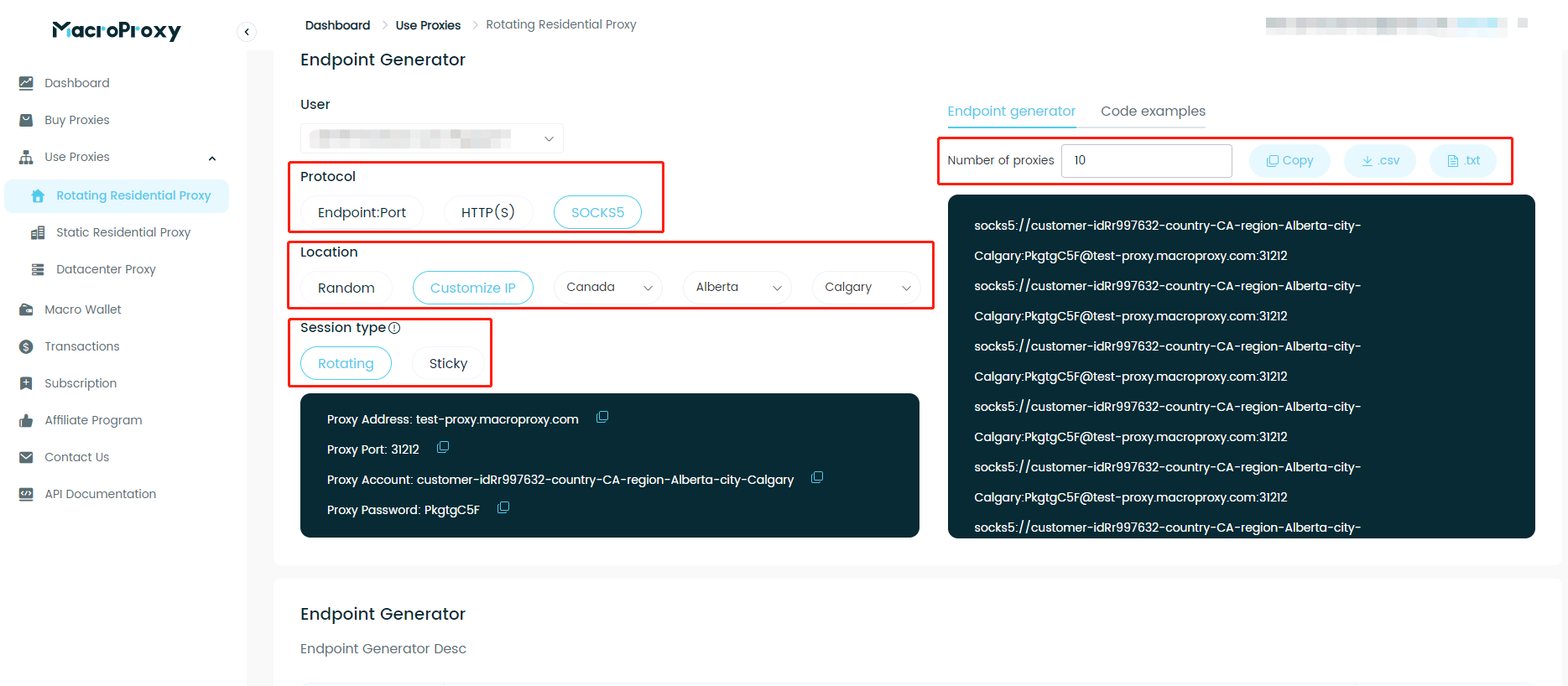Click the Rotating Residential Proxy home icon
The image size is (1568, 686).
pyautogui.click(x=38, y=195)
